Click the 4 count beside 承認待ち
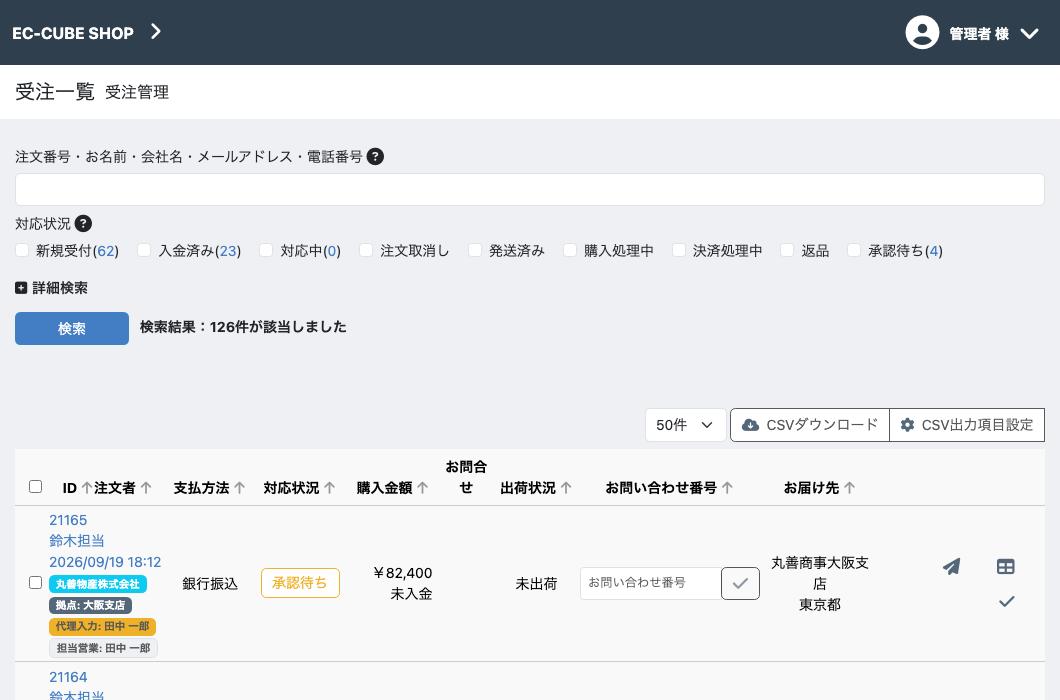The height and width of the screenshot is (700, 1060). pos(934,251)
